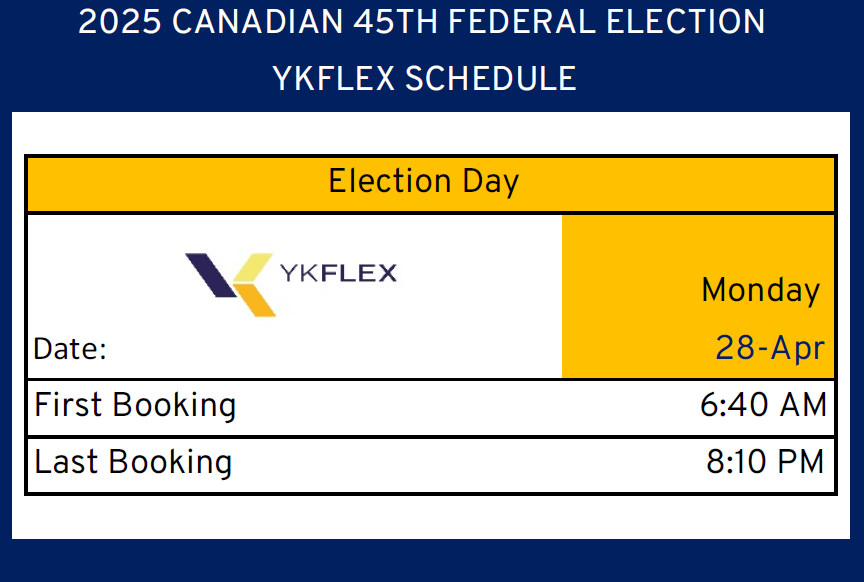Select the YKFLEX wordmark beside the logo
Screen dimensions: 864x582
[338, 273]
